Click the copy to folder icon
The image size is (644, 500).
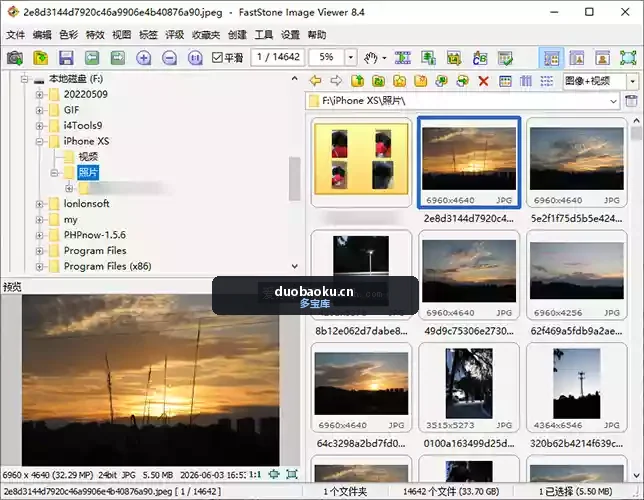coord(442,81)
